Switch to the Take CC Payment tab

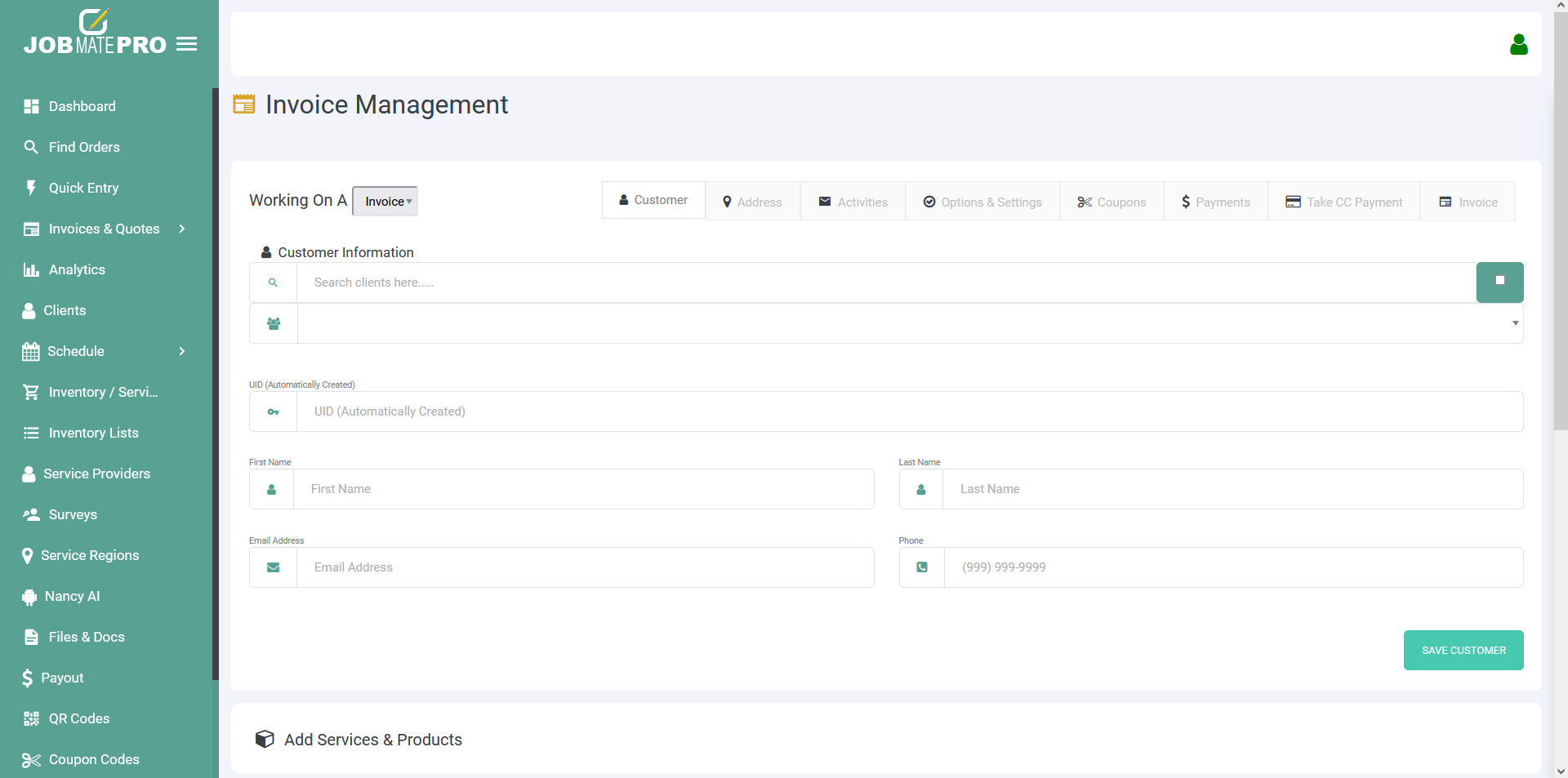1343,202
